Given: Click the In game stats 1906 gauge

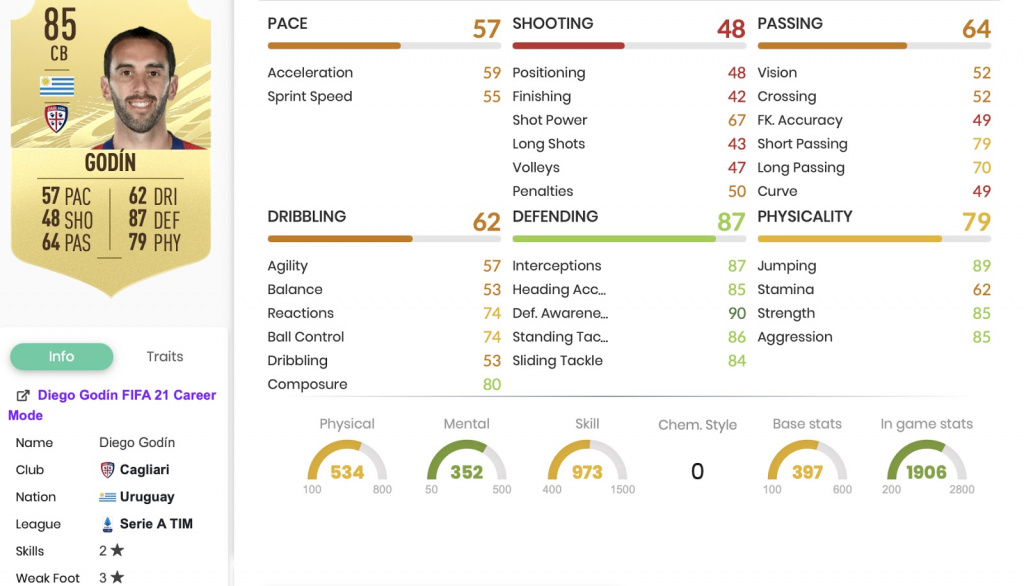Looking at the screenshot, I should [926, 464].
